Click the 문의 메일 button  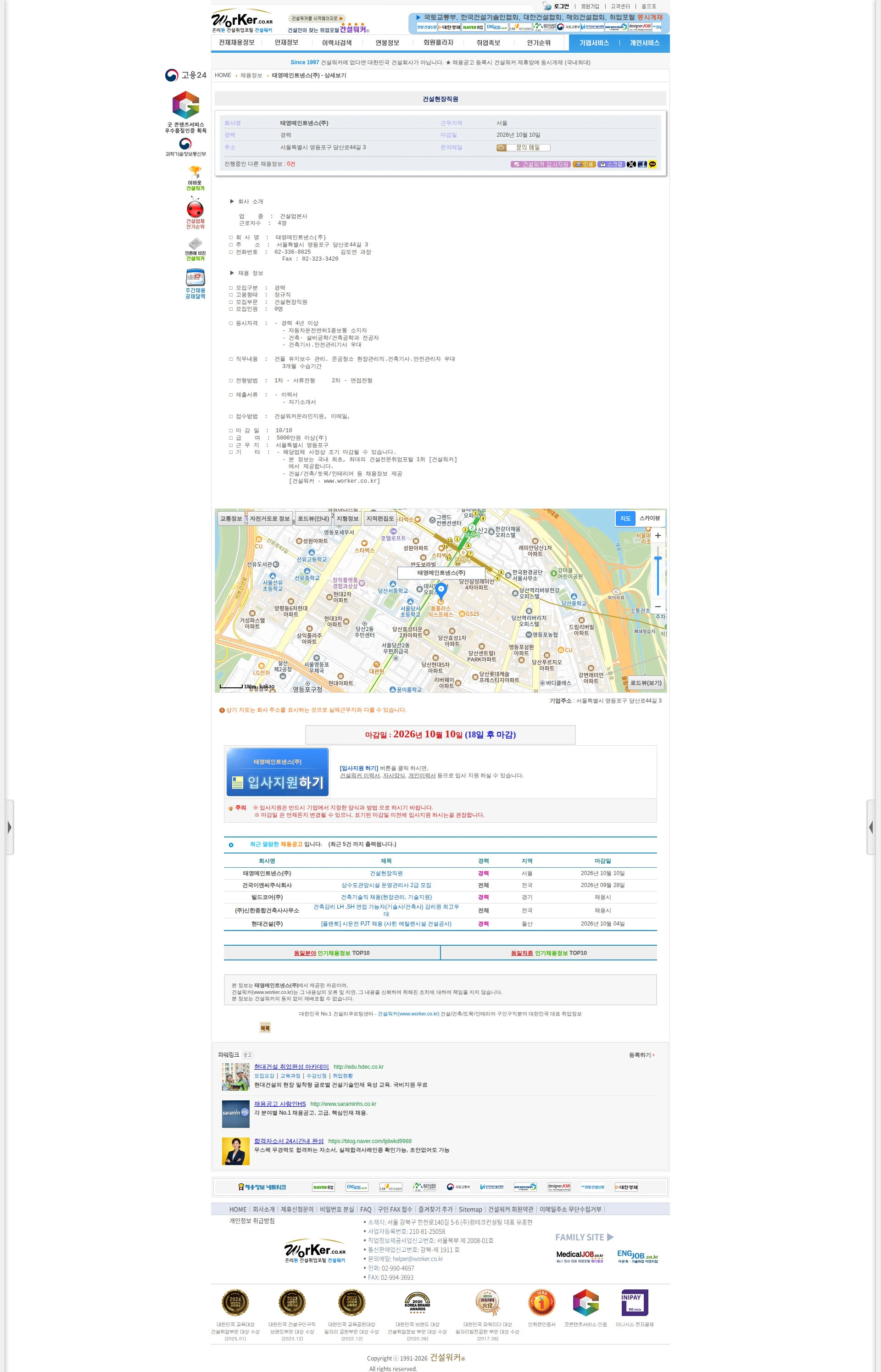tap(524, 148)
